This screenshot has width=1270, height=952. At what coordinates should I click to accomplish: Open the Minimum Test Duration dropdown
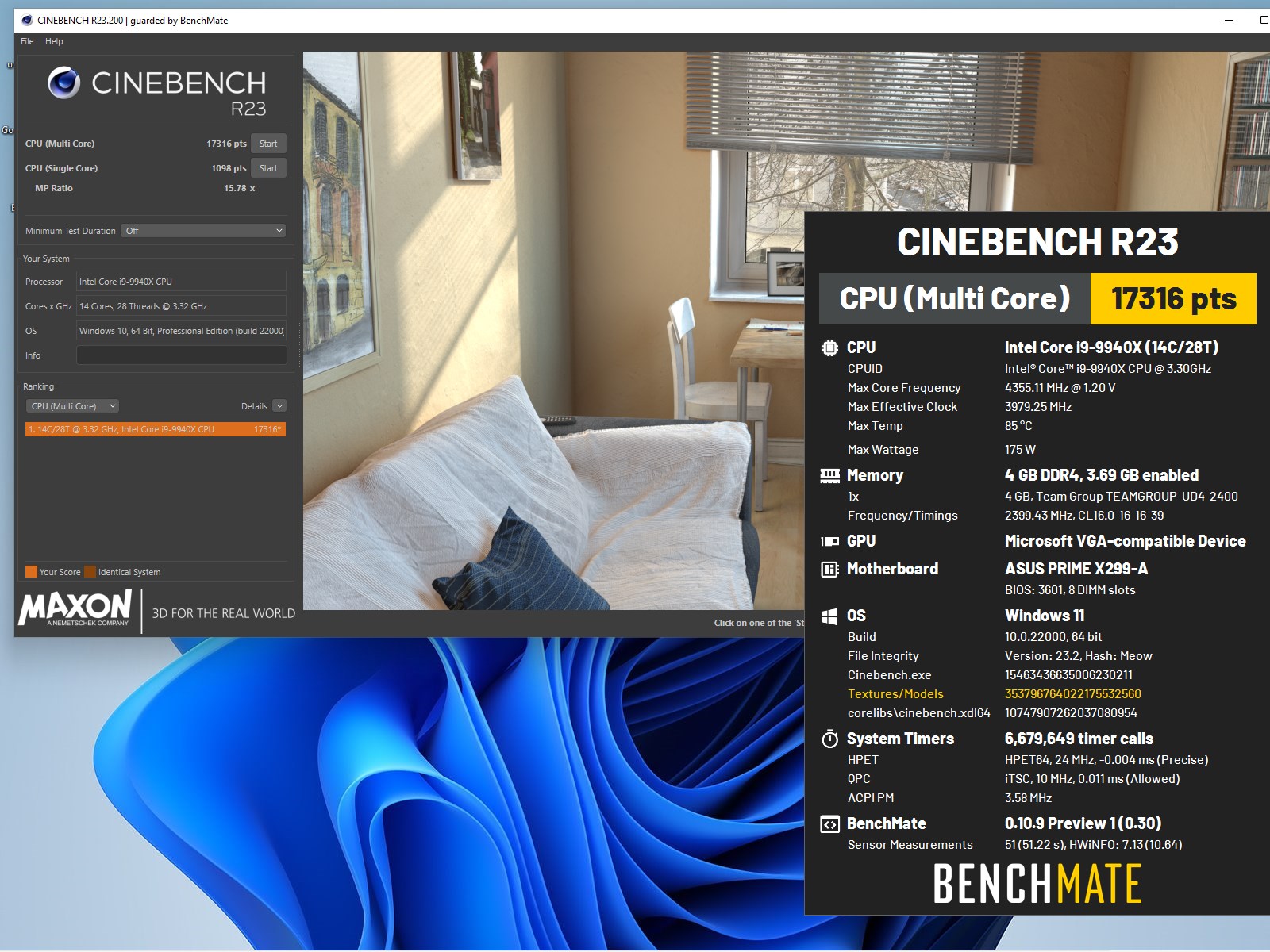203,231
